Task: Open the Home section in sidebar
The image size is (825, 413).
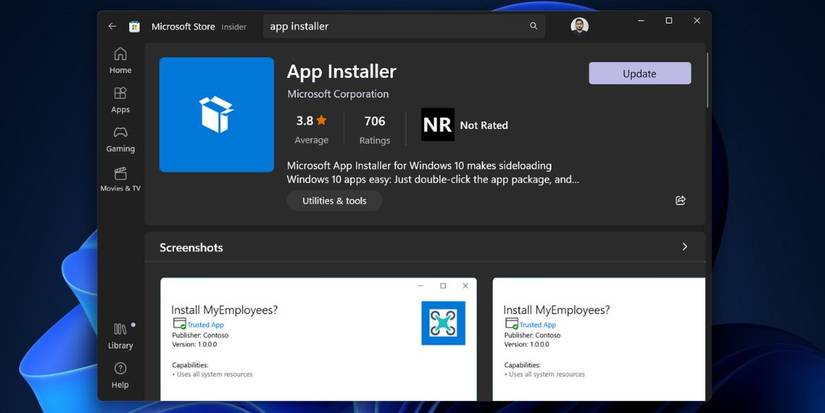Action: tap(120, 60)
